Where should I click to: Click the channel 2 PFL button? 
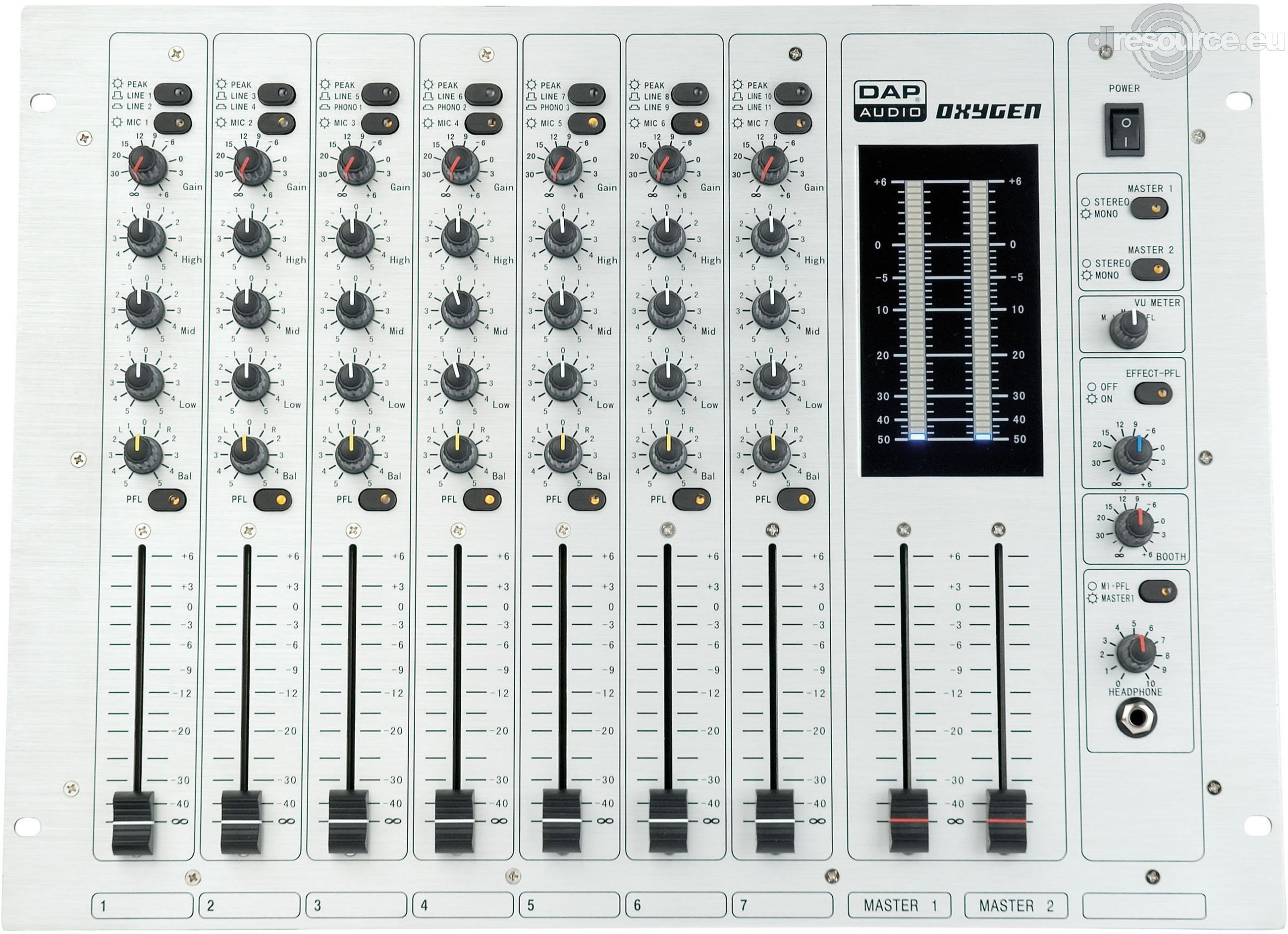[x=272, y=500]
